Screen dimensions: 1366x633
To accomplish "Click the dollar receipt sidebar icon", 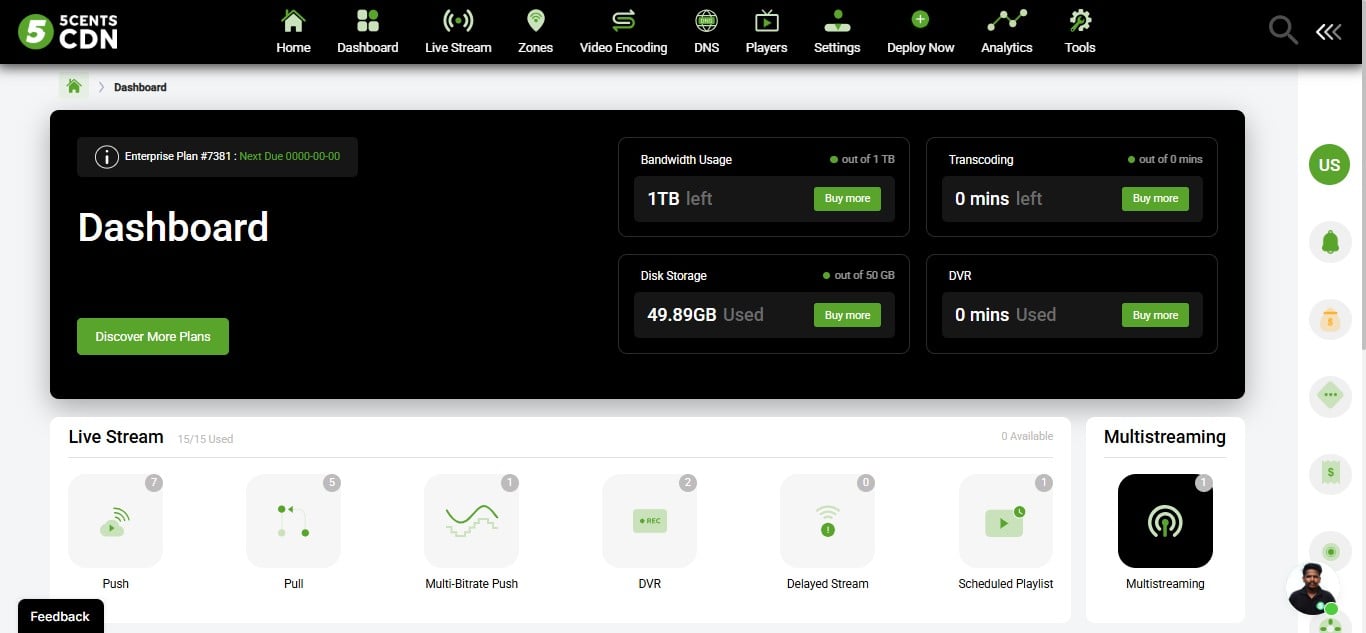I will tap(1330, 473).
